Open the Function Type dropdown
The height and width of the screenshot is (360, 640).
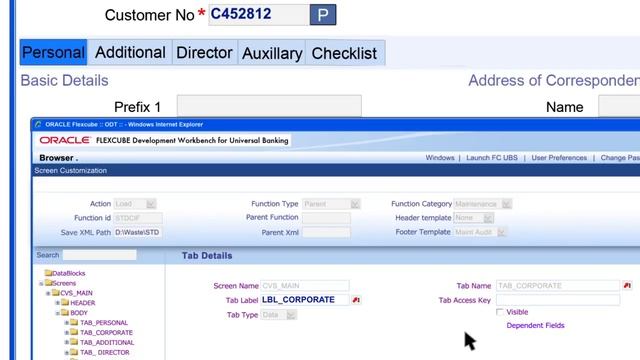click(331, 204)
